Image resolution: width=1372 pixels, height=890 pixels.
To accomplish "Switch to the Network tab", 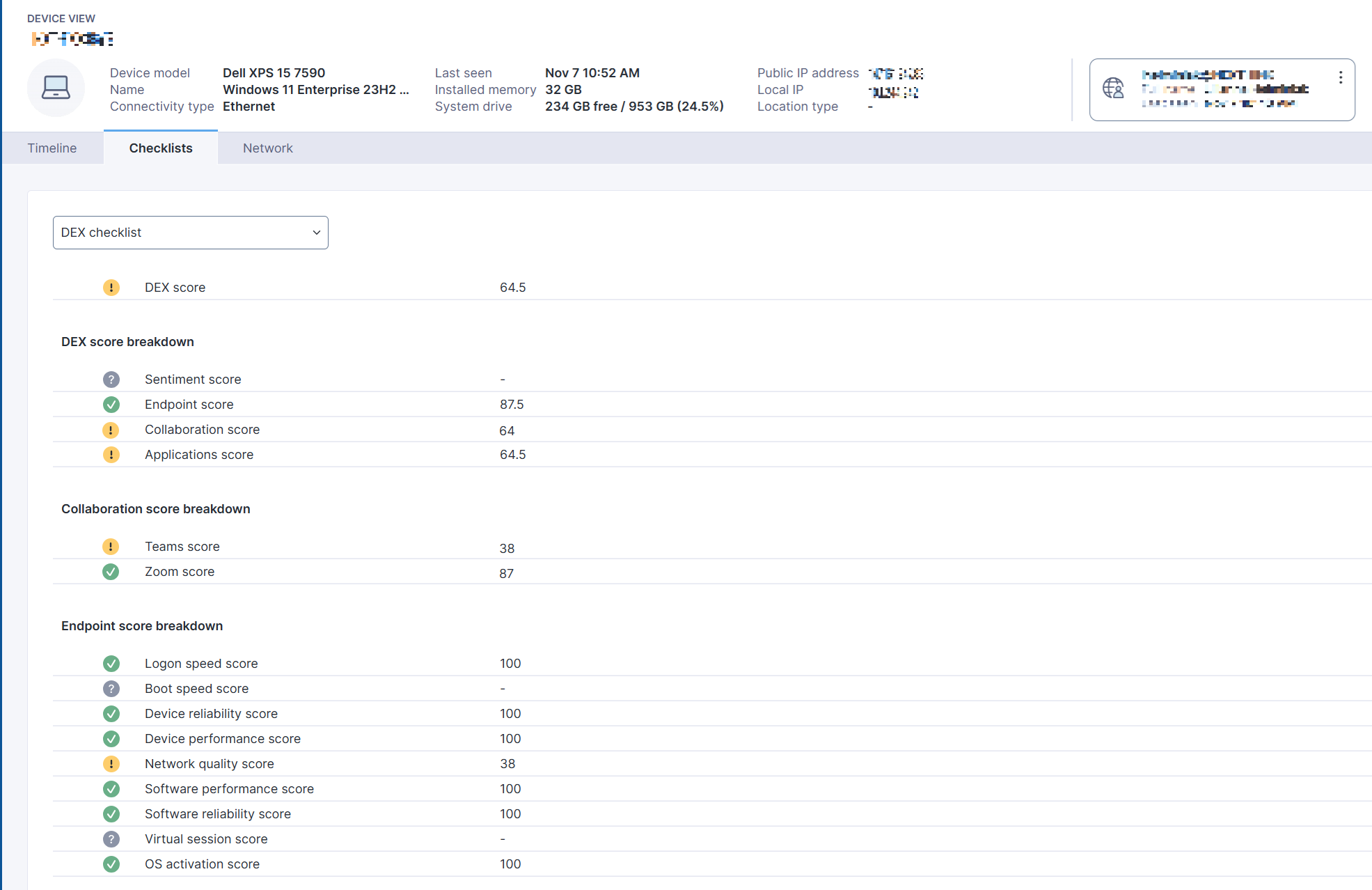I will 267,148.
